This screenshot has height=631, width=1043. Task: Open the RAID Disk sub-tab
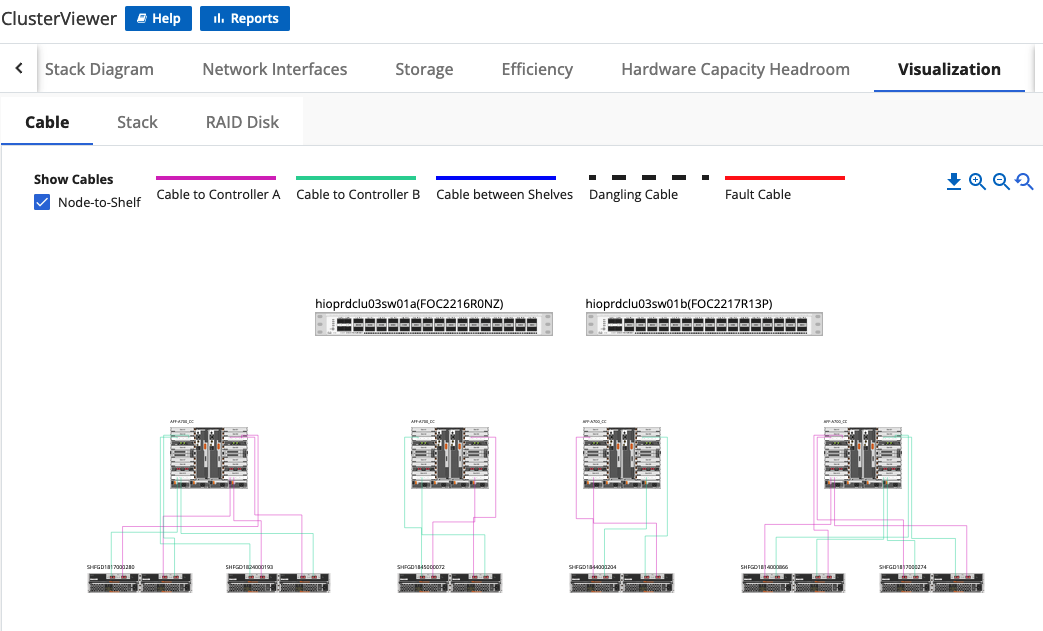pyautogui.click(x=242, y=122)
